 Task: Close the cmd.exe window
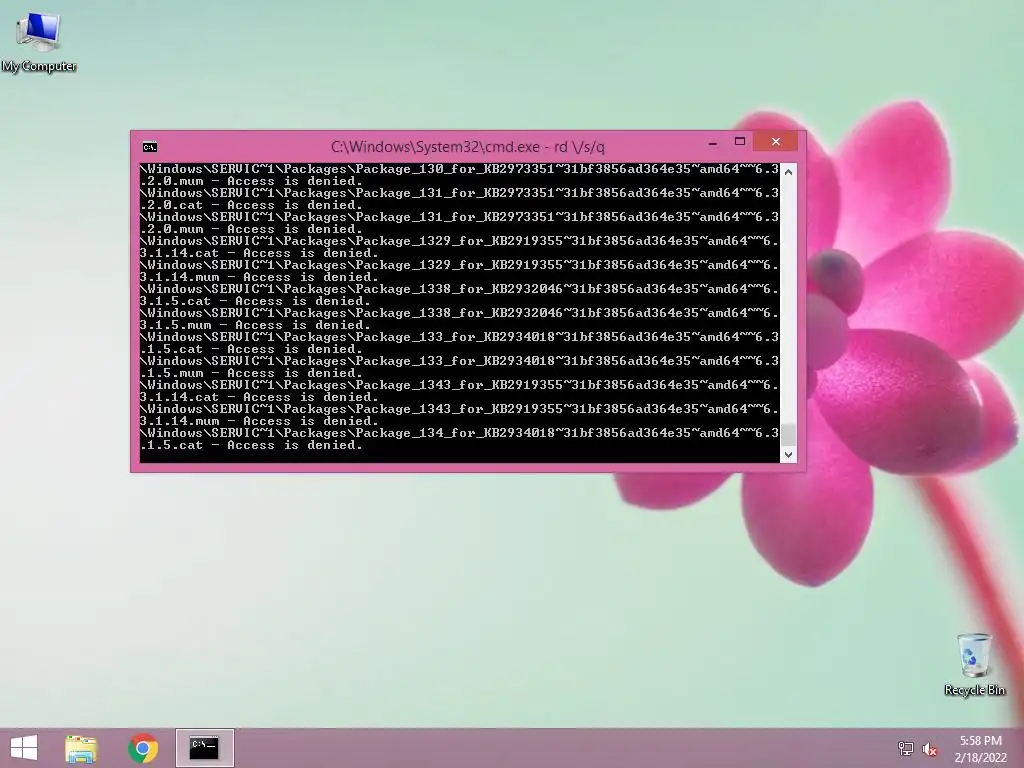click(x=776, y=142)
